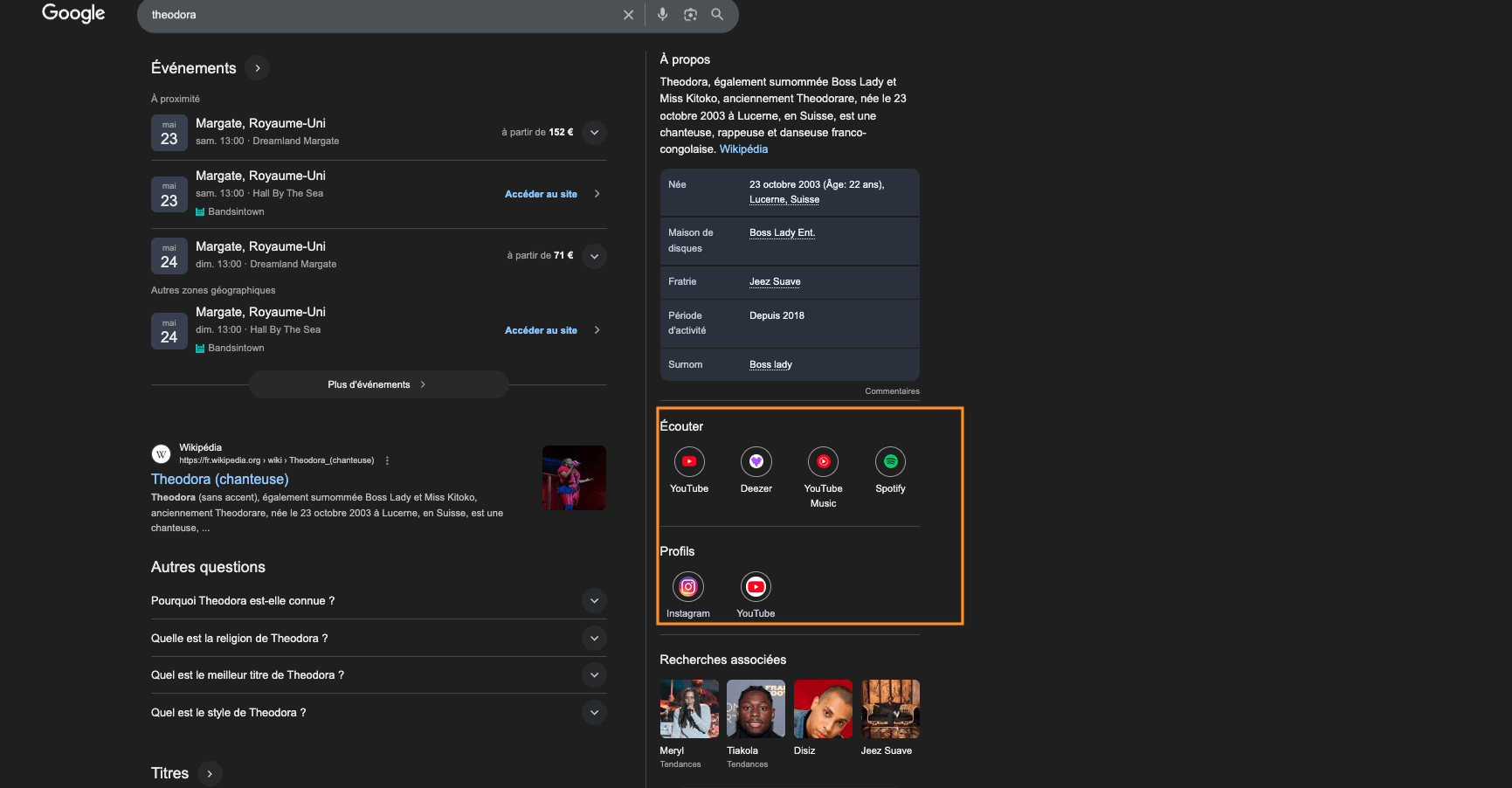Click Commentaires feedback link
Image resolution: width=1512 pixels, height=788 pixels.
tap(892, 391)
